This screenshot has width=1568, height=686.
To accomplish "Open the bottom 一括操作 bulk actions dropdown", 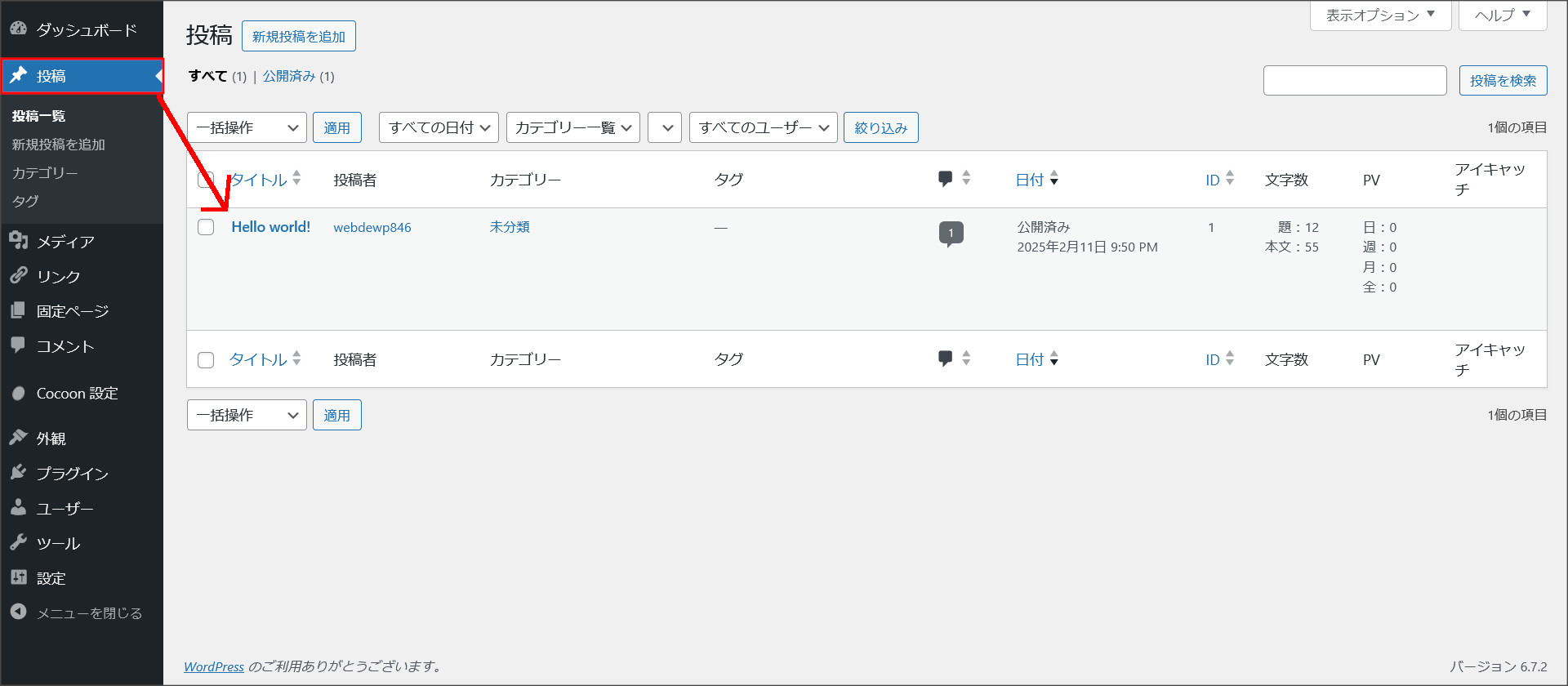I will click(247, 415).
